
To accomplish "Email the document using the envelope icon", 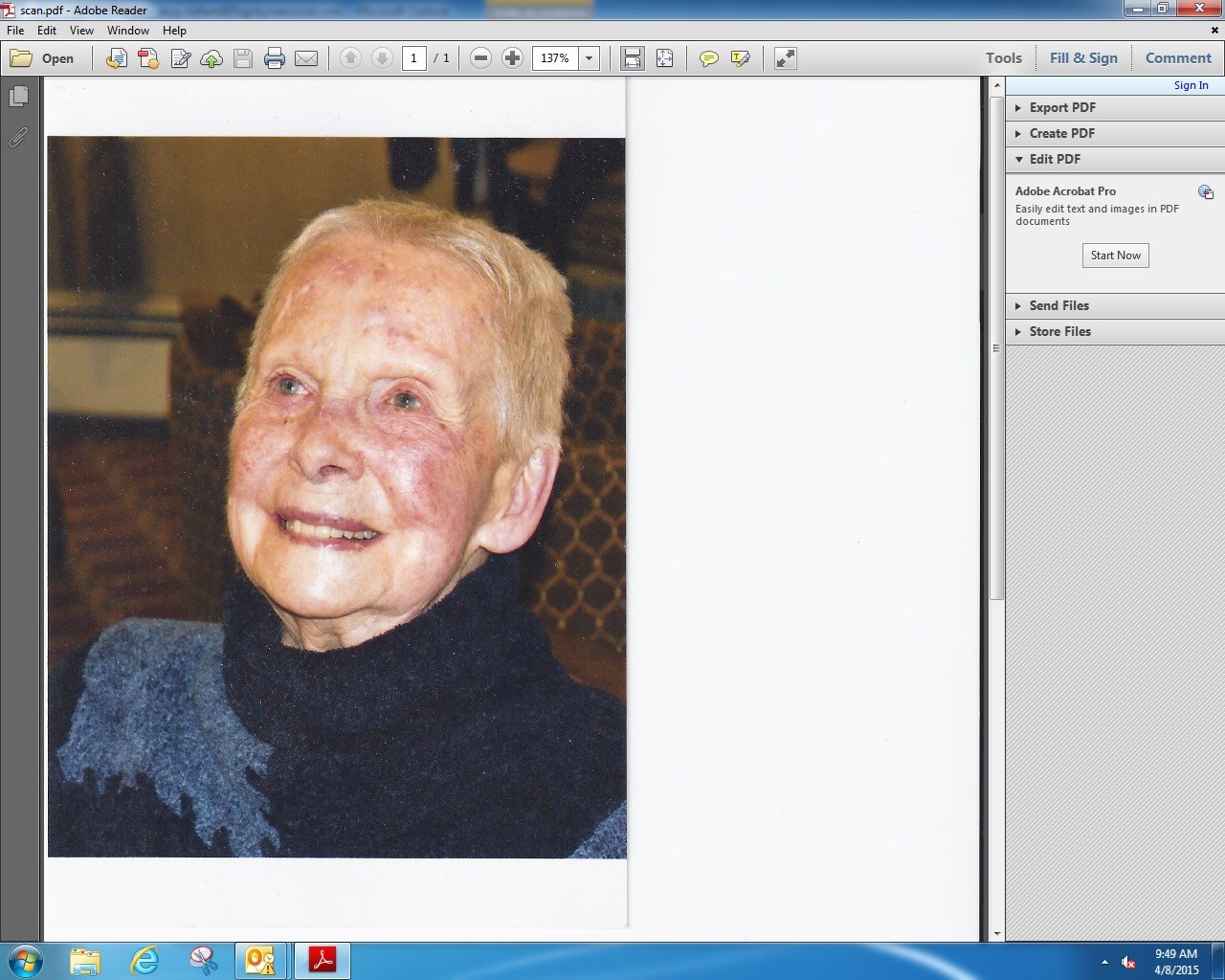I will [x=306, y=58].
